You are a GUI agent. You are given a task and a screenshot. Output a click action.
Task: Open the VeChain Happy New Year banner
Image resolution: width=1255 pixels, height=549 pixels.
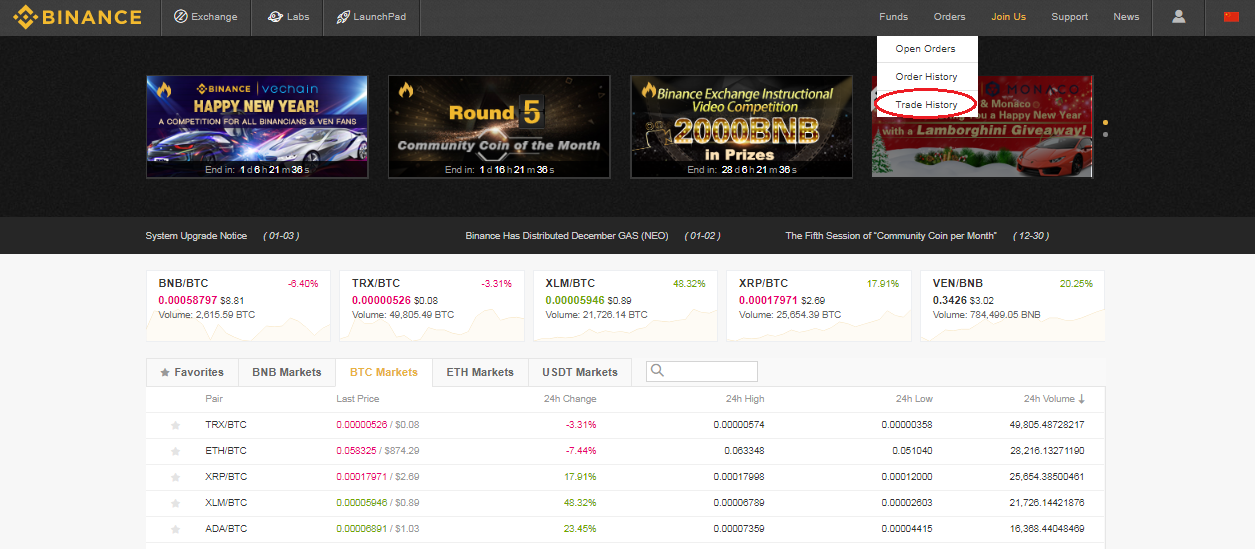pos(257,127)
